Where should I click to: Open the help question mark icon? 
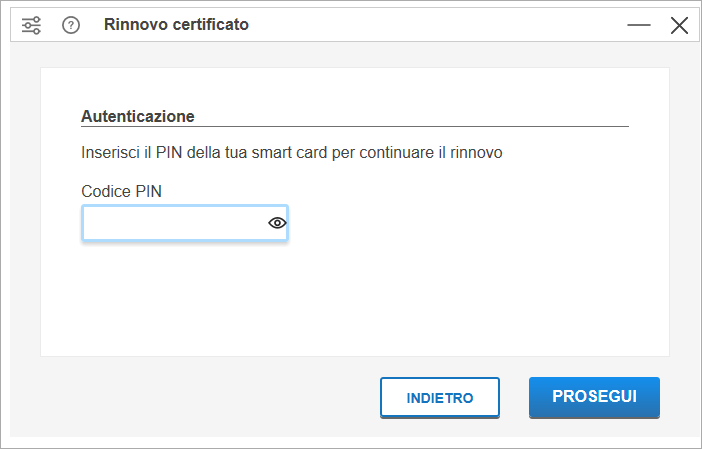click(x=71, y=25)
